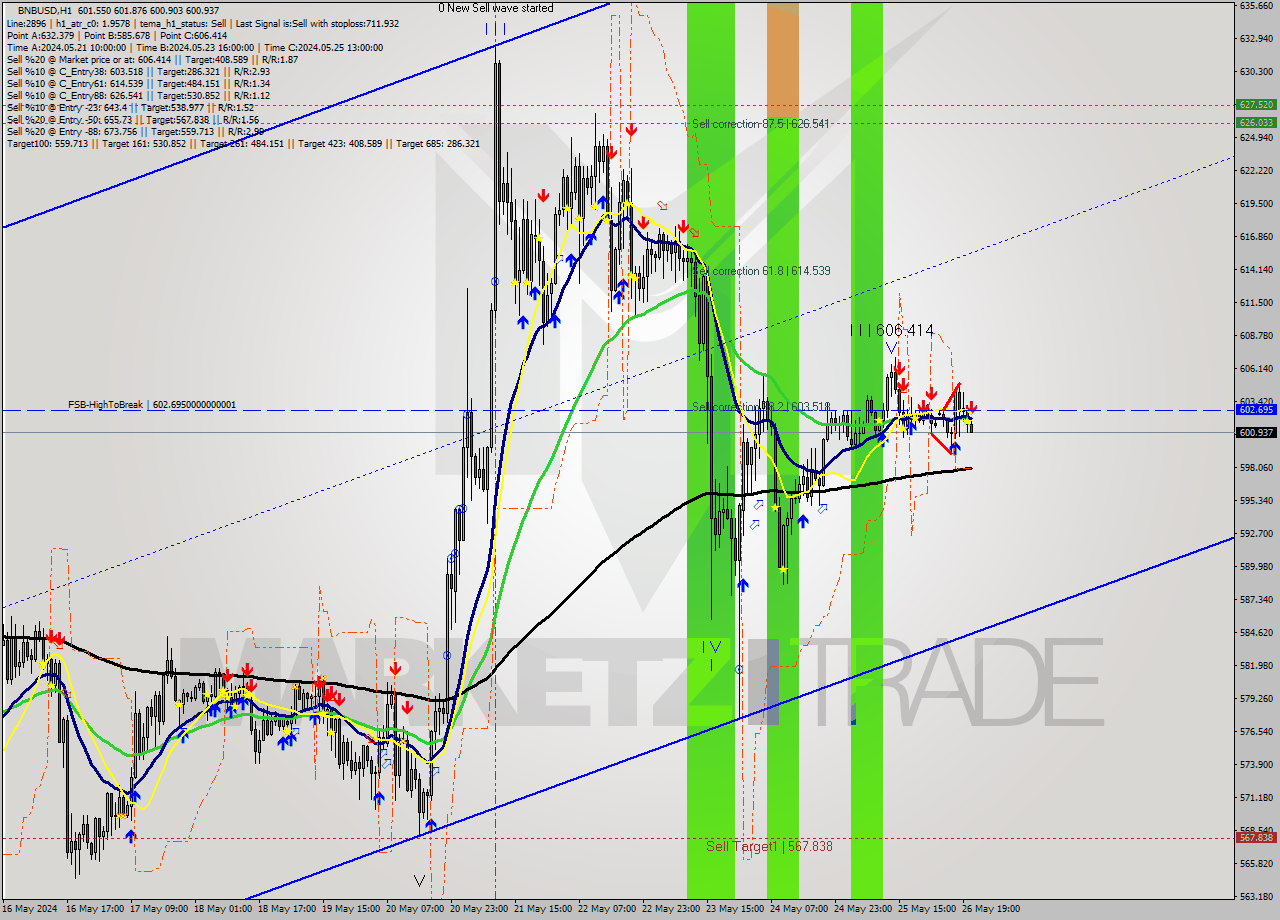Click the green 627.520 price tag
Screen dimensions: 1280x920
(x=1256, y=104)
